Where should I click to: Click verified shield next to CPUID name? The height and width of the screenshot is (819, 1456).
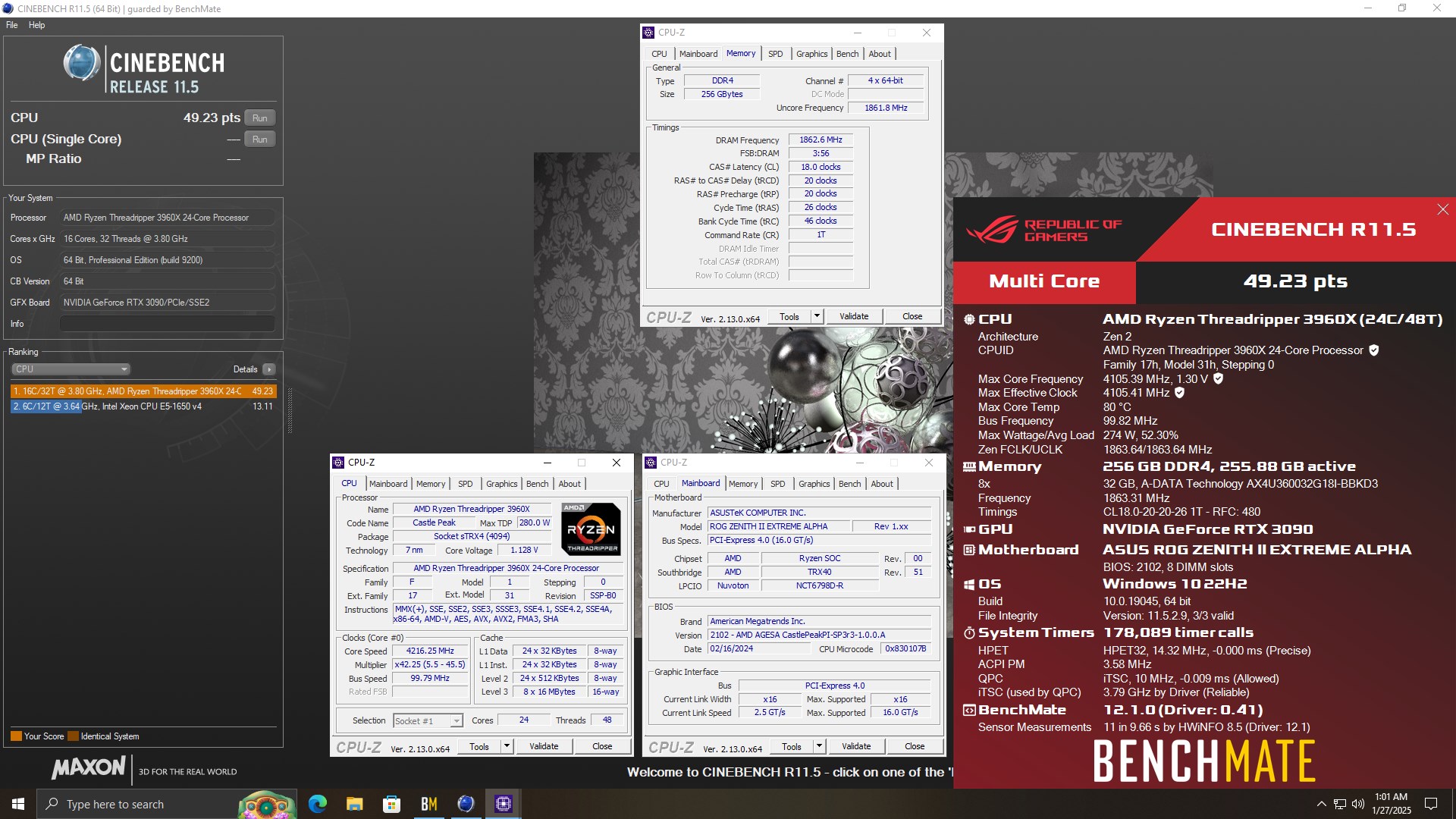point(1374,350)
